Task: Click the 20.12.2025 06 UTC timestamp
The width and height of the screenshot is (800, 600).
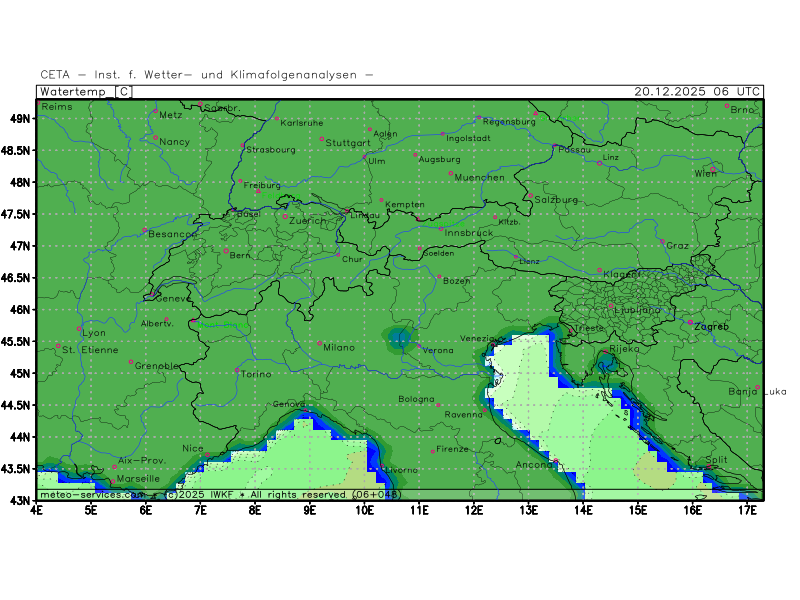Action: (697, 91)
